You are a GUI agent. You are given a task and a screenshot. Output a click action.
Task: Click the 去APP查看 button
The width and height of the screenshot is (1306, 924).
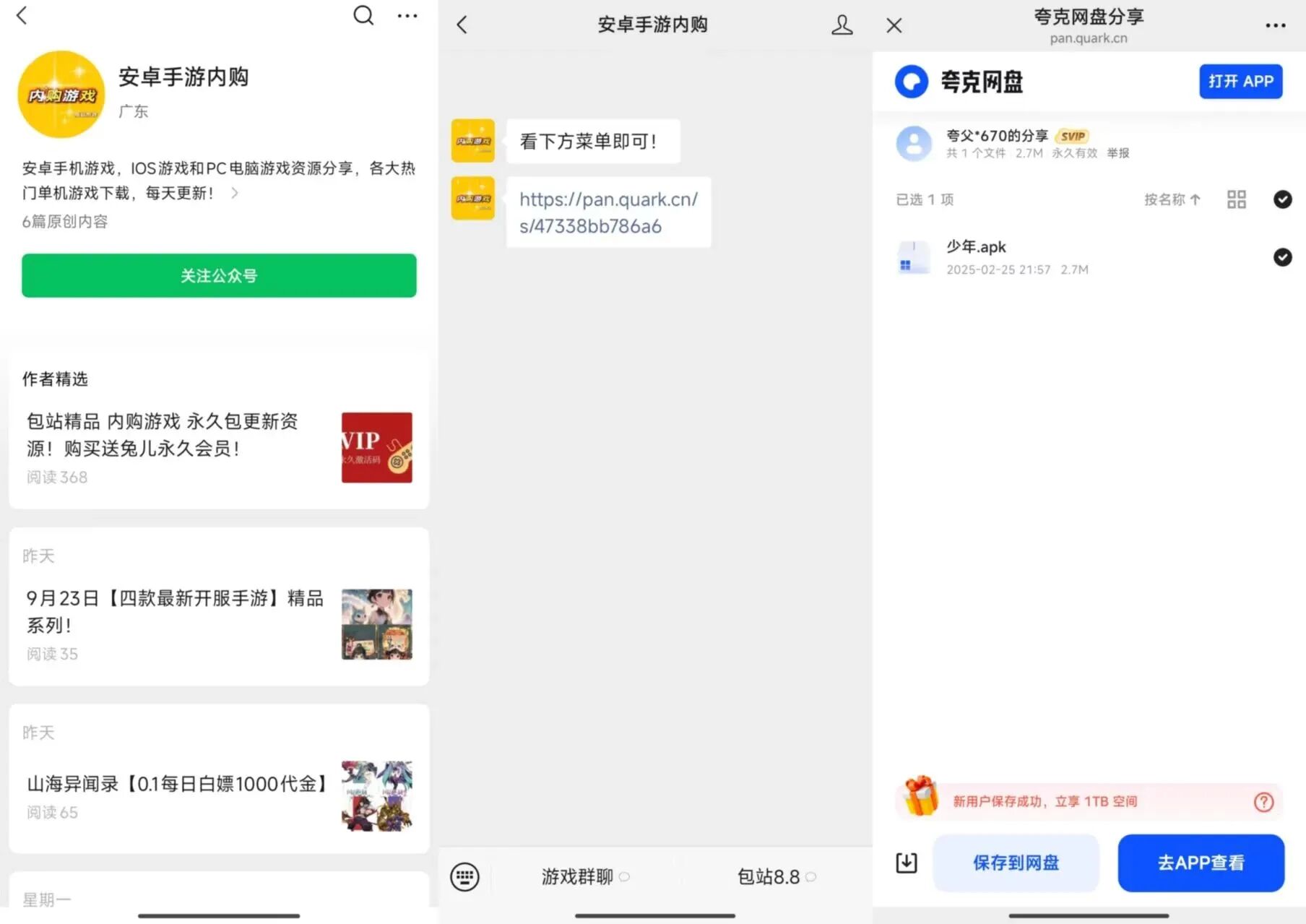1201,863
